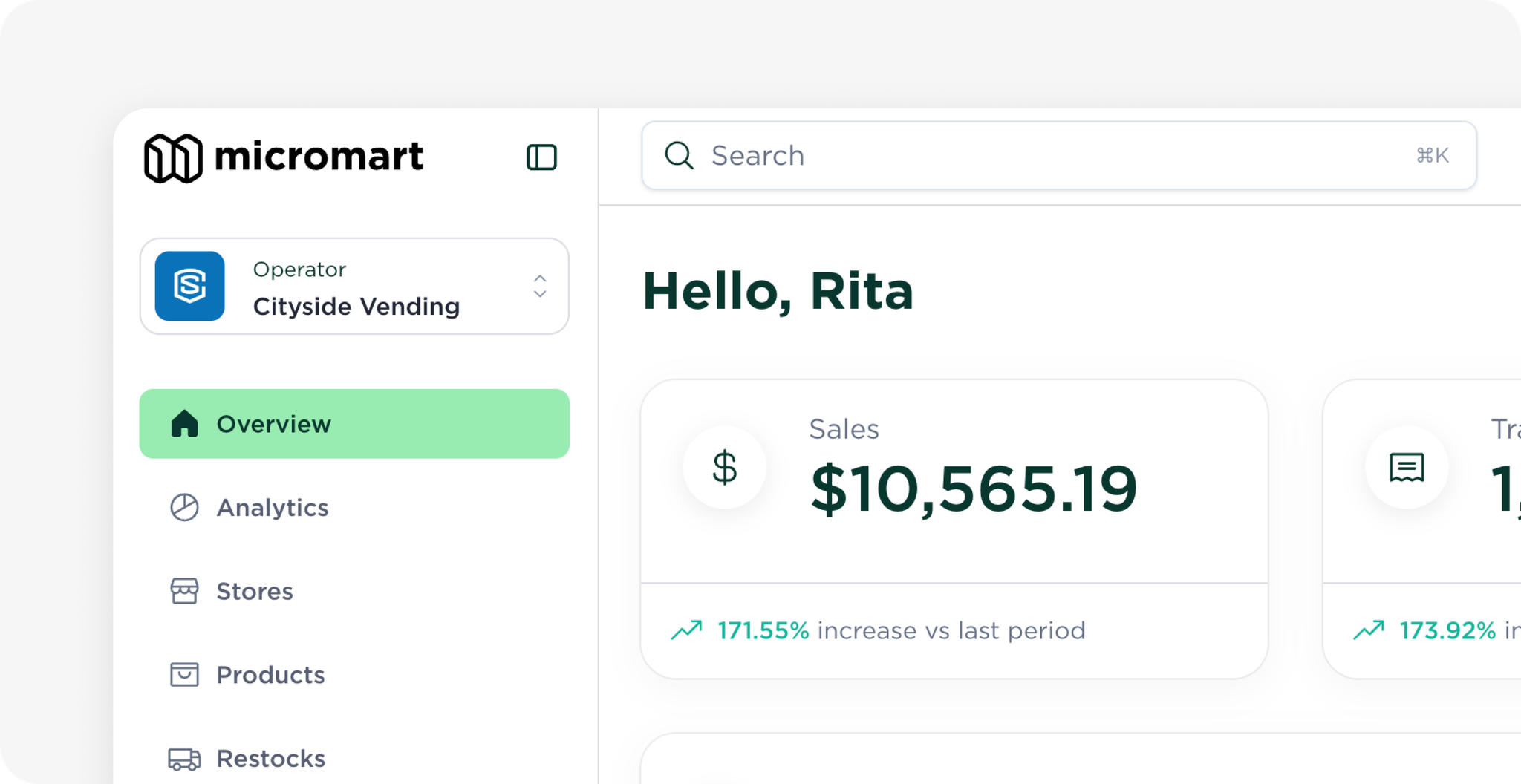The width and height of the screenshot is (1521, 784).
Task: Click the Operator label text
Action: pyautogui.click(x=299, y=269)
